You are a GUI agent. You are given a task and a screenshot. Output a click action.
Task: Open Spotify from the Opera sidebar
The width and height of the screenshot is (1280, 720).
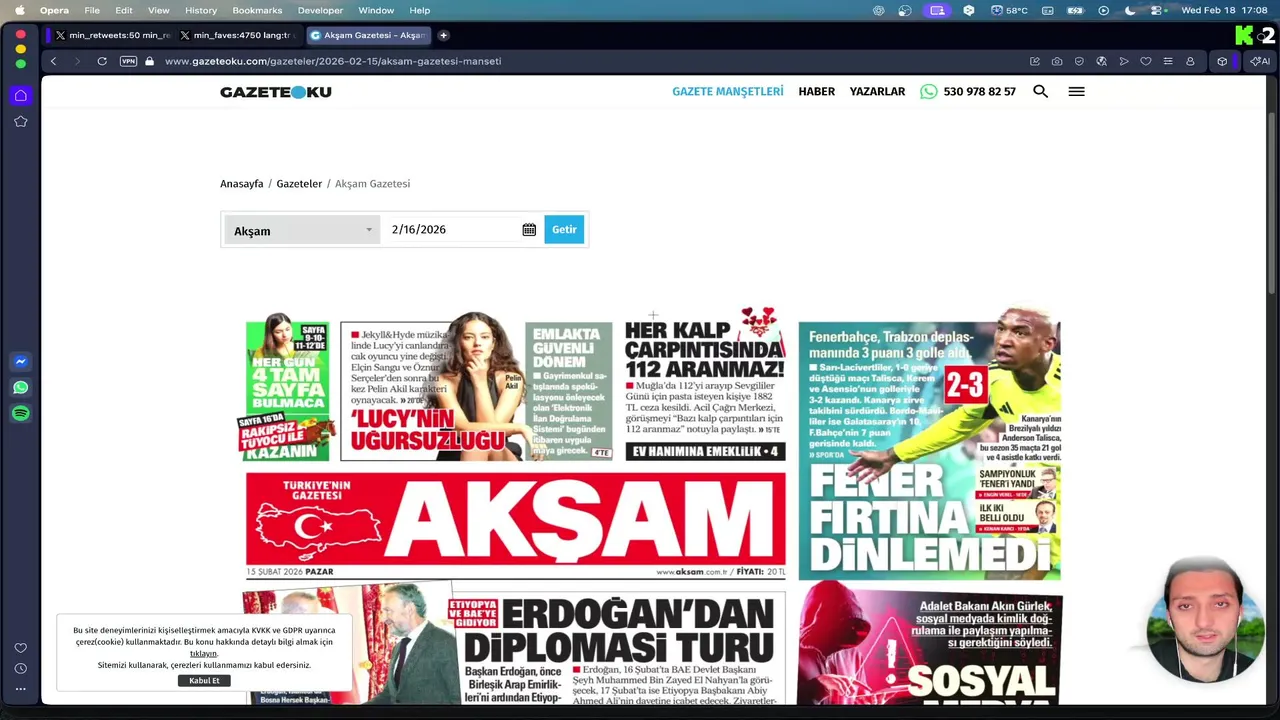[x=20, y=414]
